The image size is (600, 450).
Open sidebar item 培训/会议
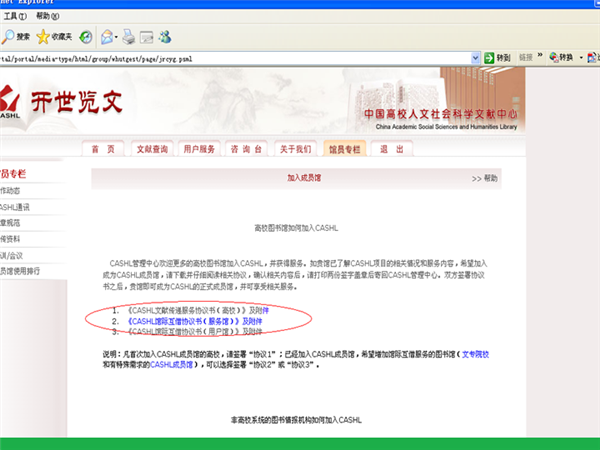tap(11, 256)
